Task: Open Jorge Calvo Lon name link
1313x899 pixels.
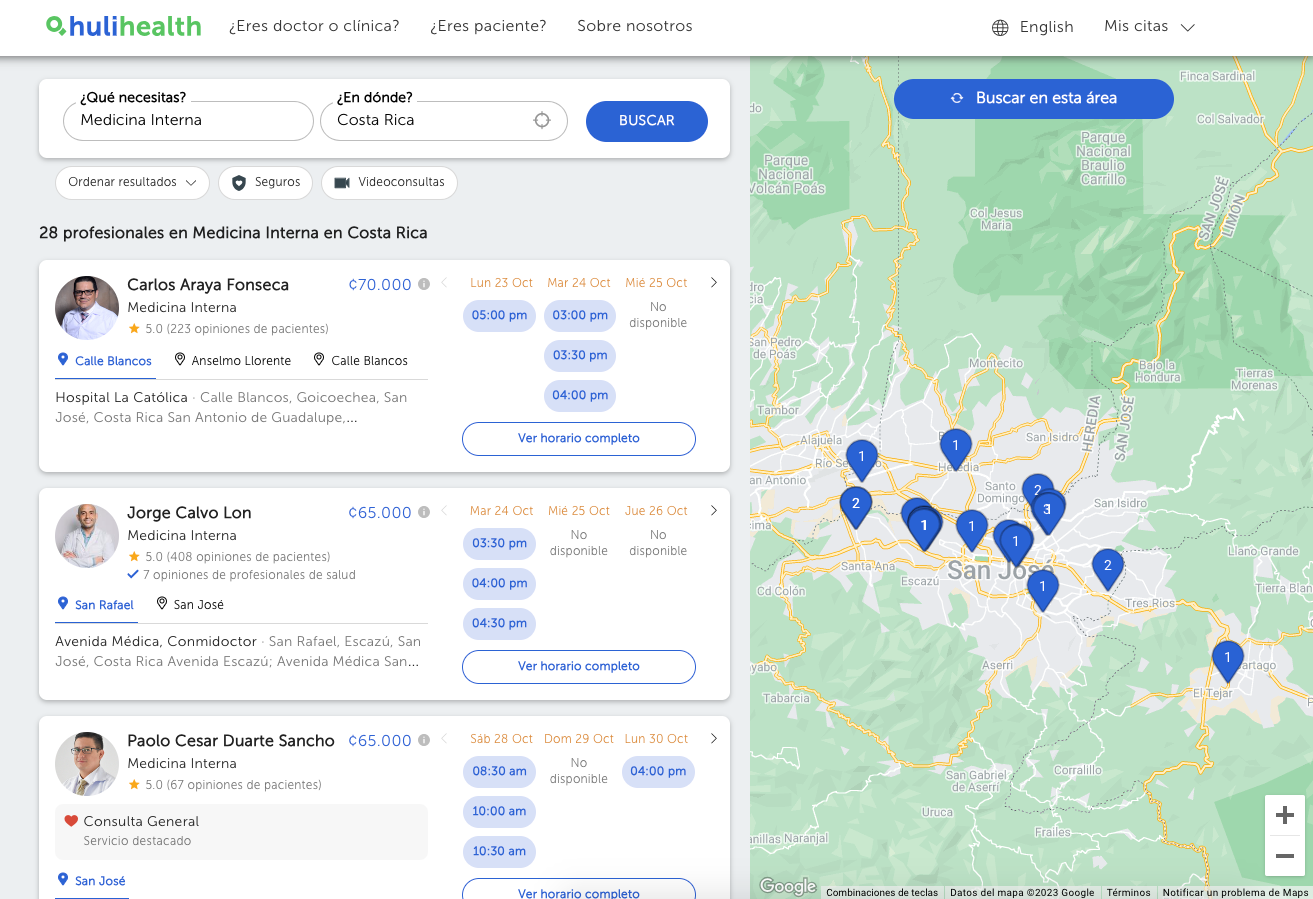Action: tap(189, 513)
